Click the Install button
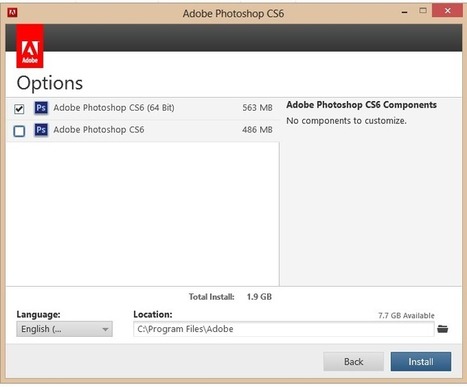This screenshot has width=467, height=387. (421, 362)
